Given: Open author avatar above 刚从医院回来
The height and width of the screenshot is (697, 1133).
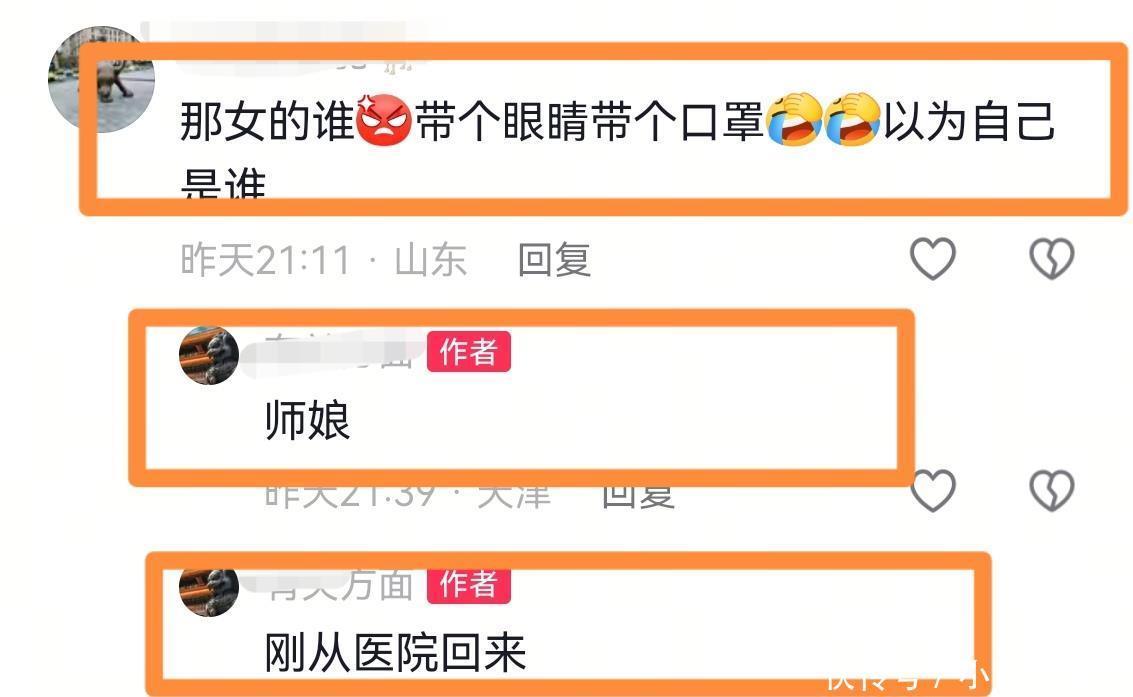Looking at the screenshot, I should click(x=209, y=591).
